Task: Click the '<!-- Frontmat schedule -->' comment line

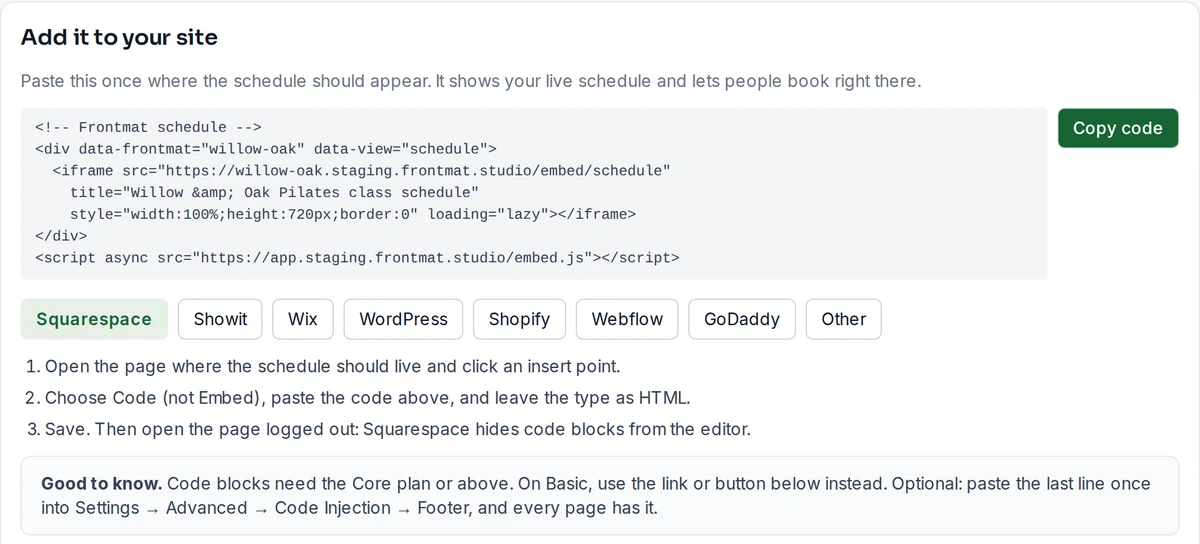Action: tap(148, 127)
